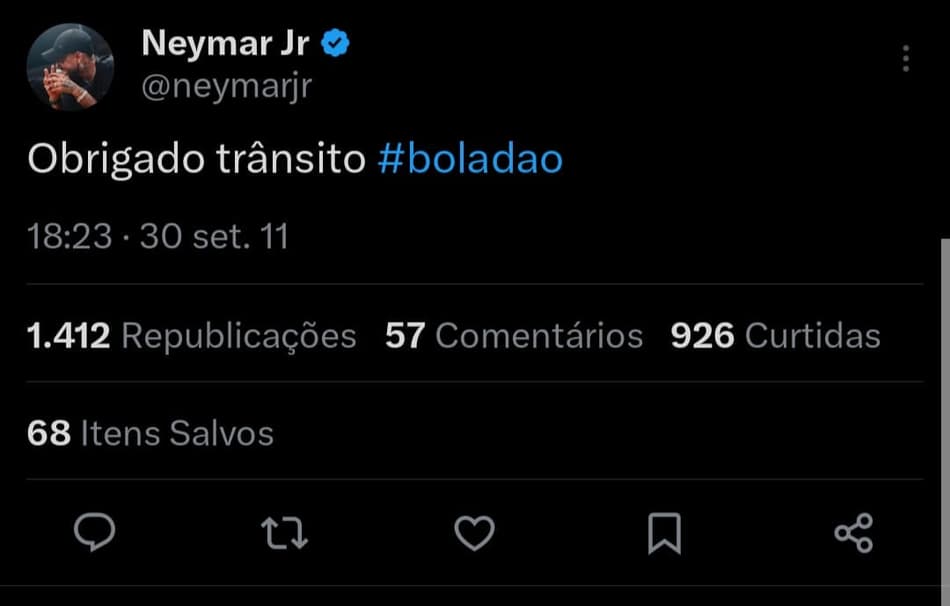Open the 68 Itens Salvos count

click(x=150, y=433)
